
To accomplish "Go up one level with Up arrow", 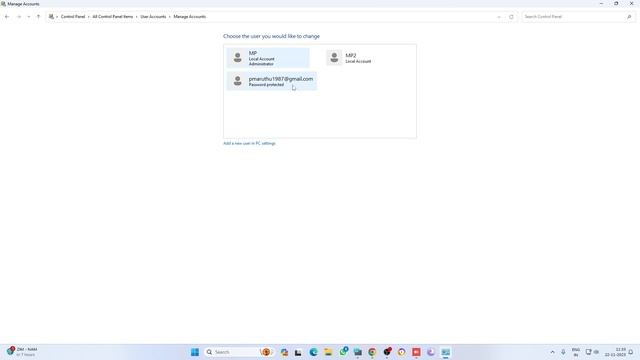I will 38,17.
